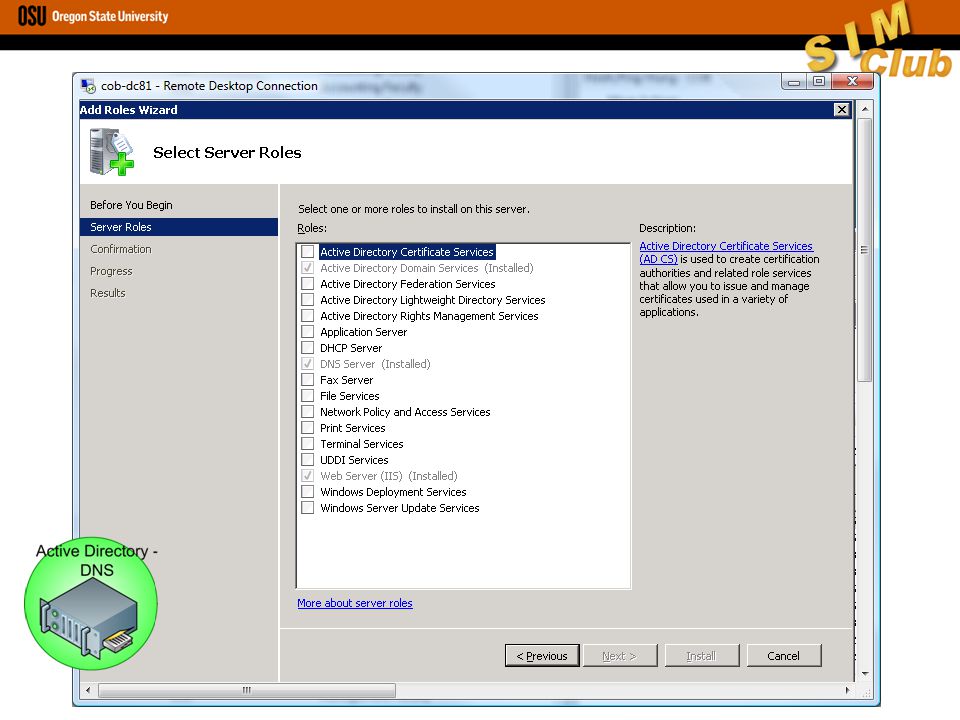Select the Windows Deployment Services label
This screenshot has height=720, width=960.
(393, 492)
